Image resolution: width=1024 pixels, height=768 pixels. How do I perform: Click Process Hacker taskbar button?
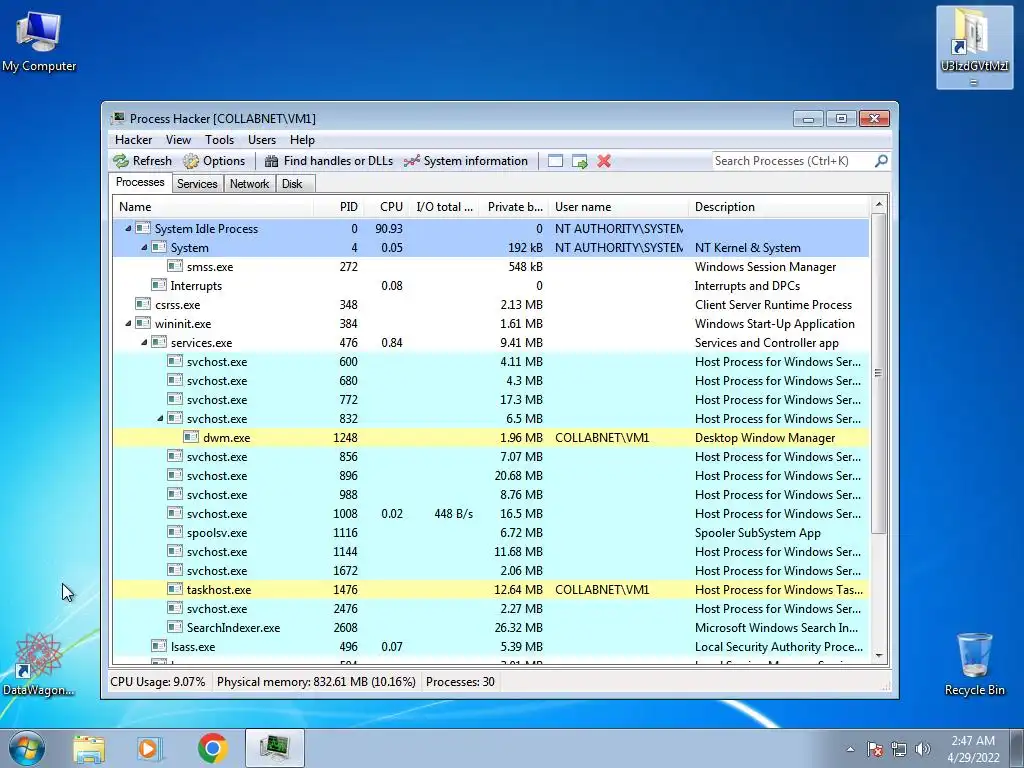click(274, 748)
